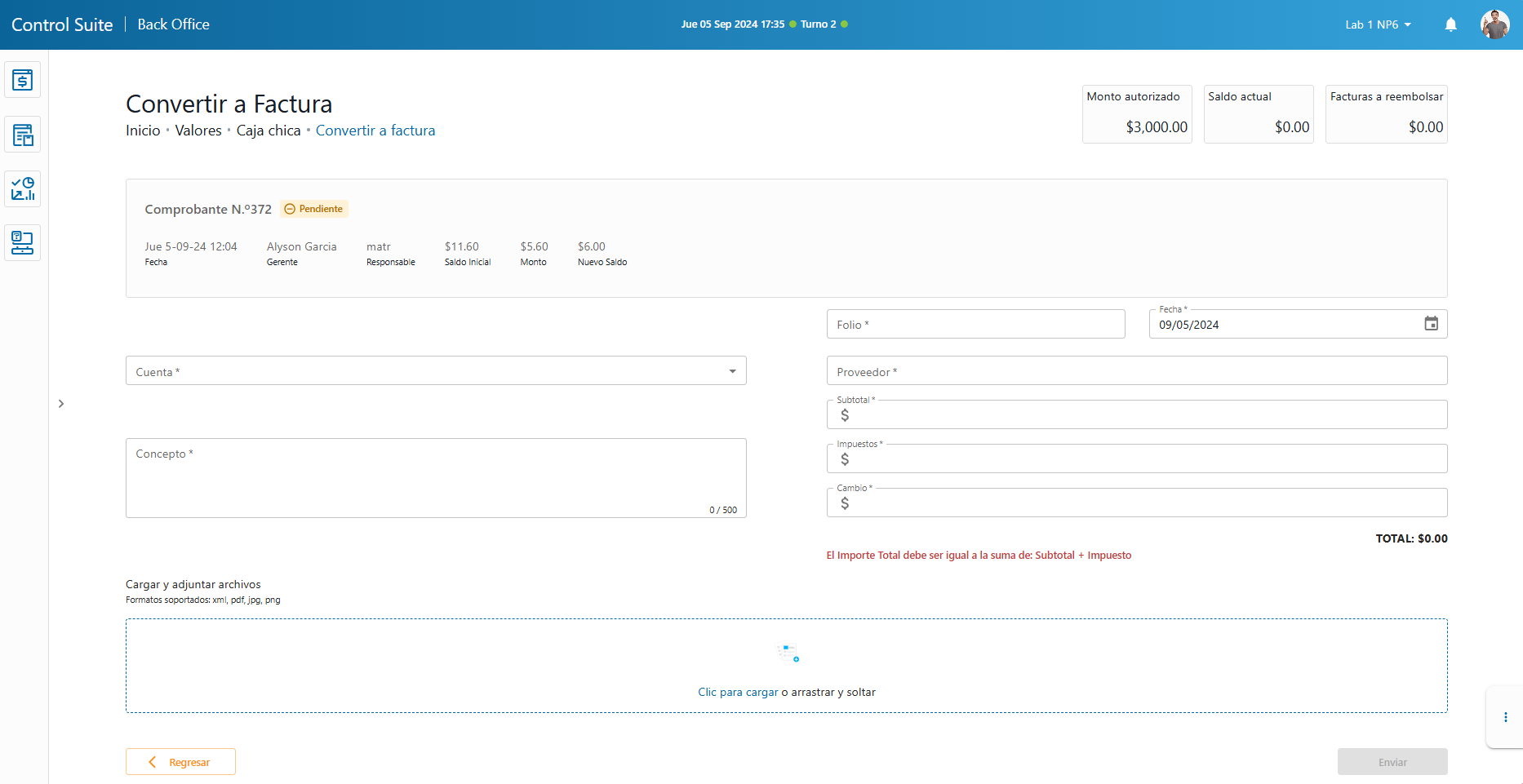Click the Enviar button

[1392, 762]
